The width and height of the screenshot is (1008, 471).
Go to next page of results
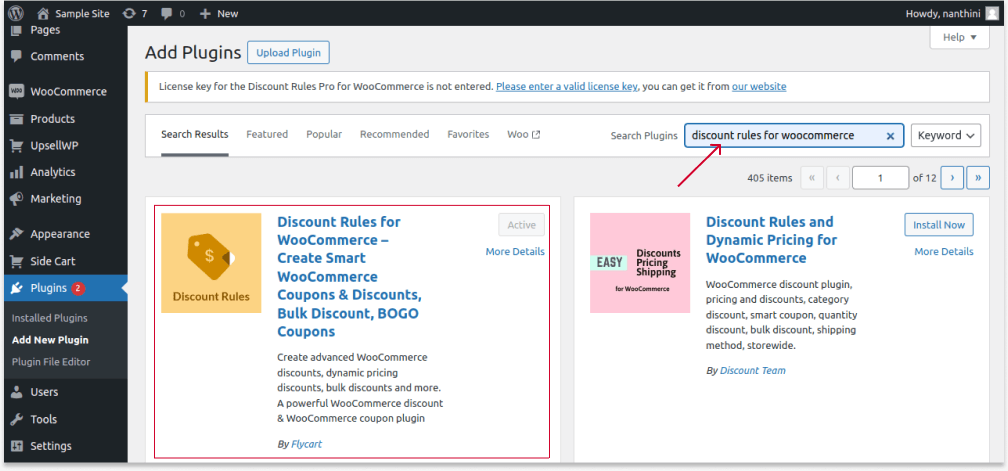[x=951, y=178]
